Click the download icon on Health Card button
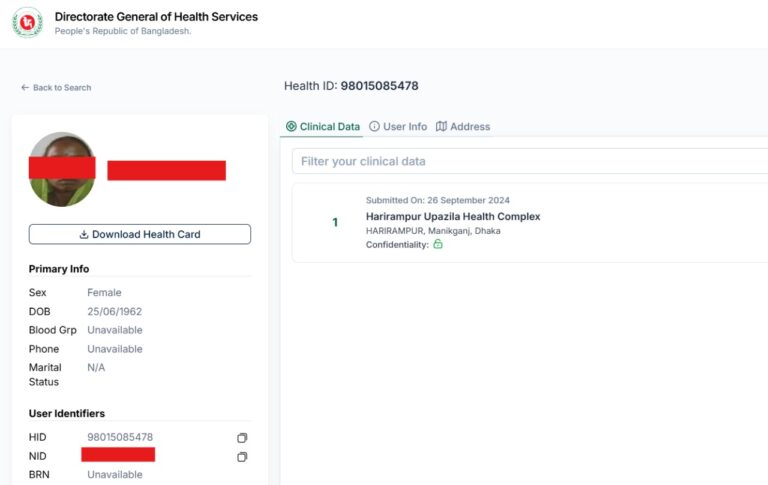The image size is (768, 485). point(84,235)
